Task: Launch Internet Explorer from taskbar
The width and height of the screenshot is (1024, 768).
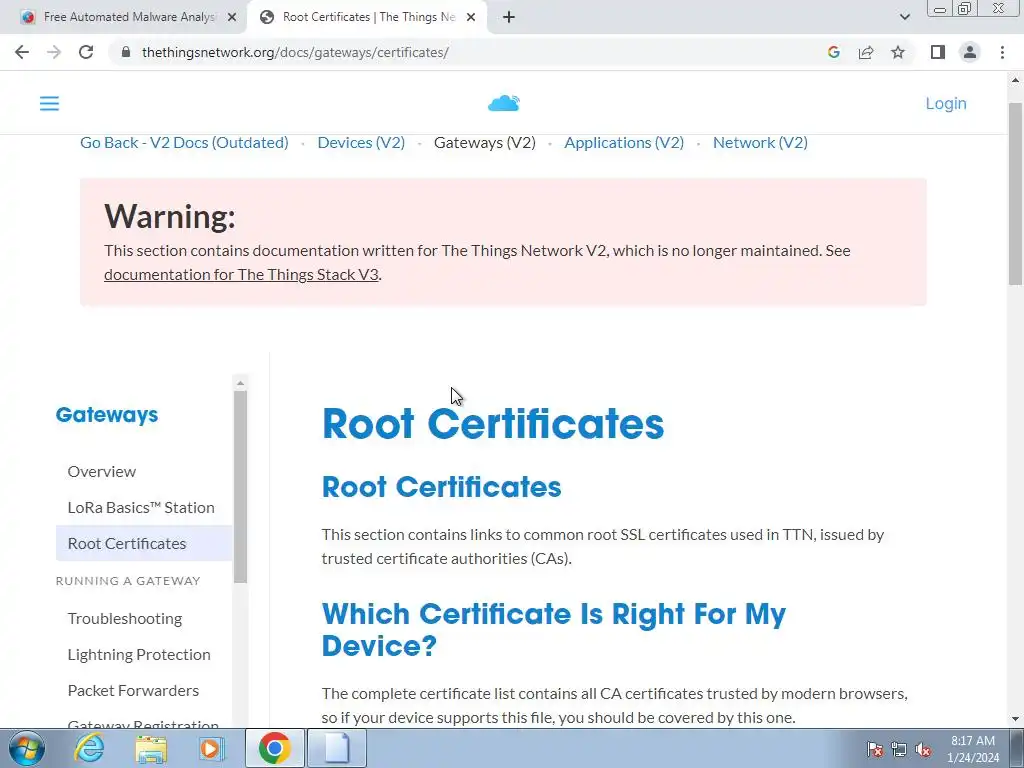Action: (89, 748)
